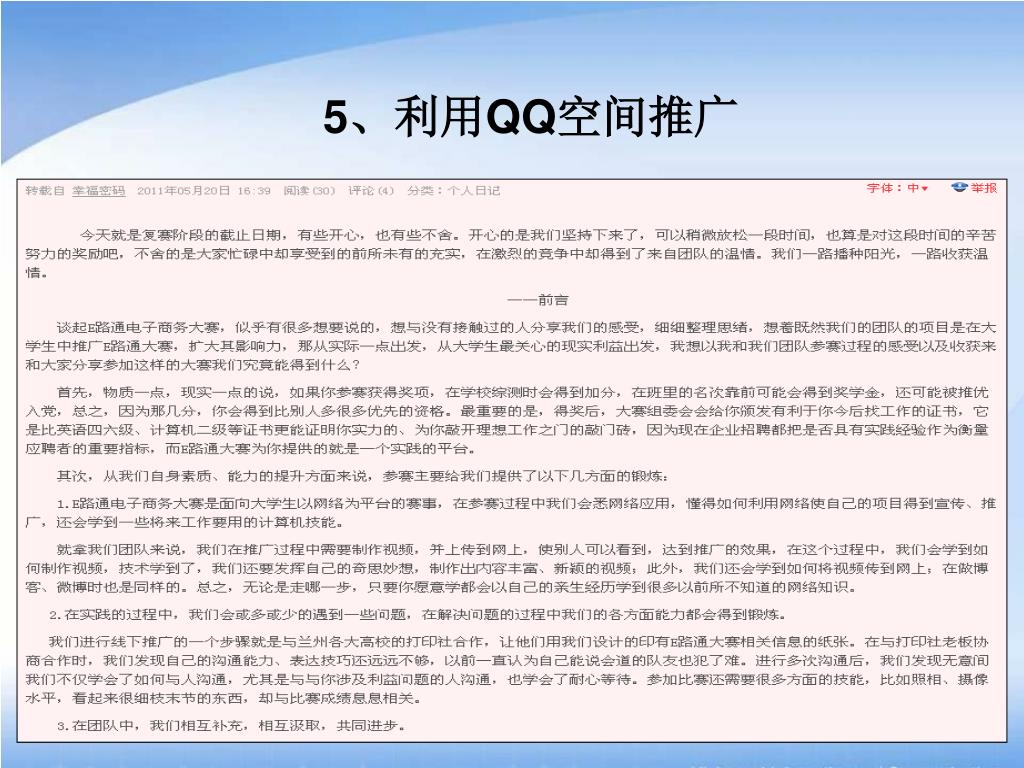Image resolution: width=1024 pixels, height=768 pixels.
Task: Click the 举报 report link text
Action: (x=984, y=188)
